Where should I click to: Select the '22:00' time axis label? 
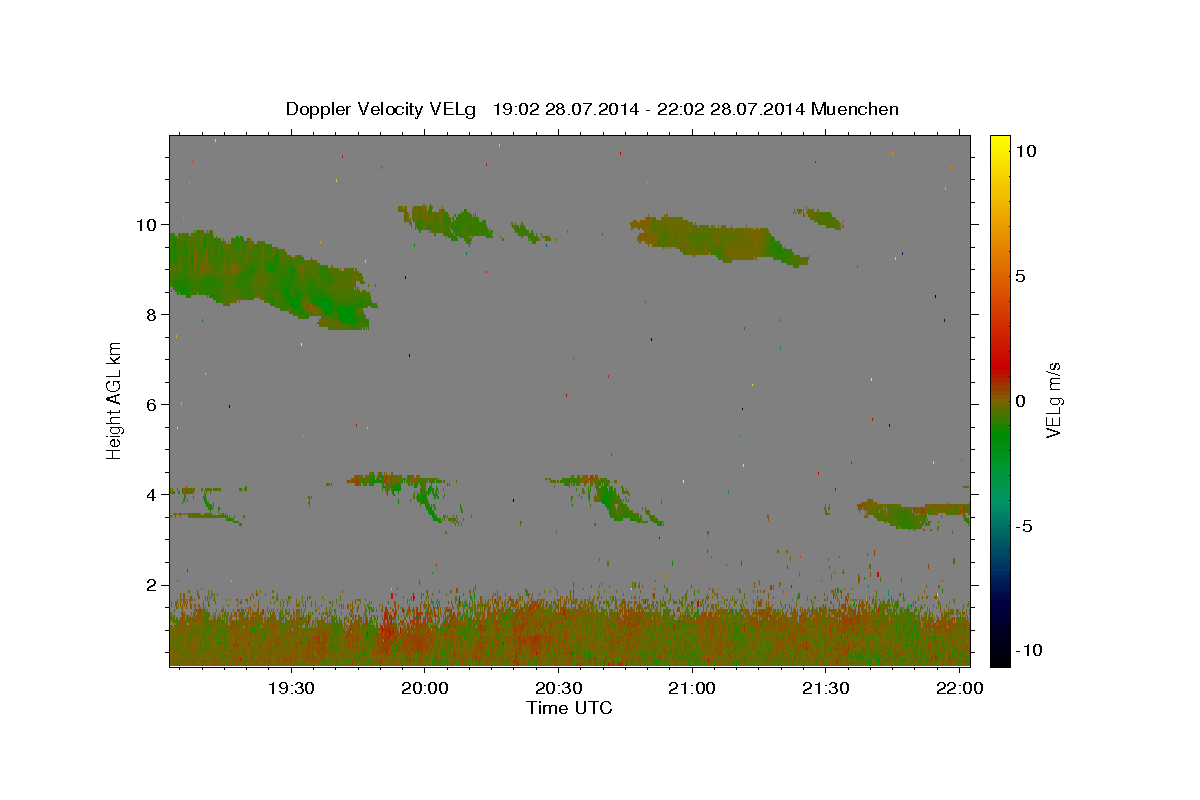point(960,688)
